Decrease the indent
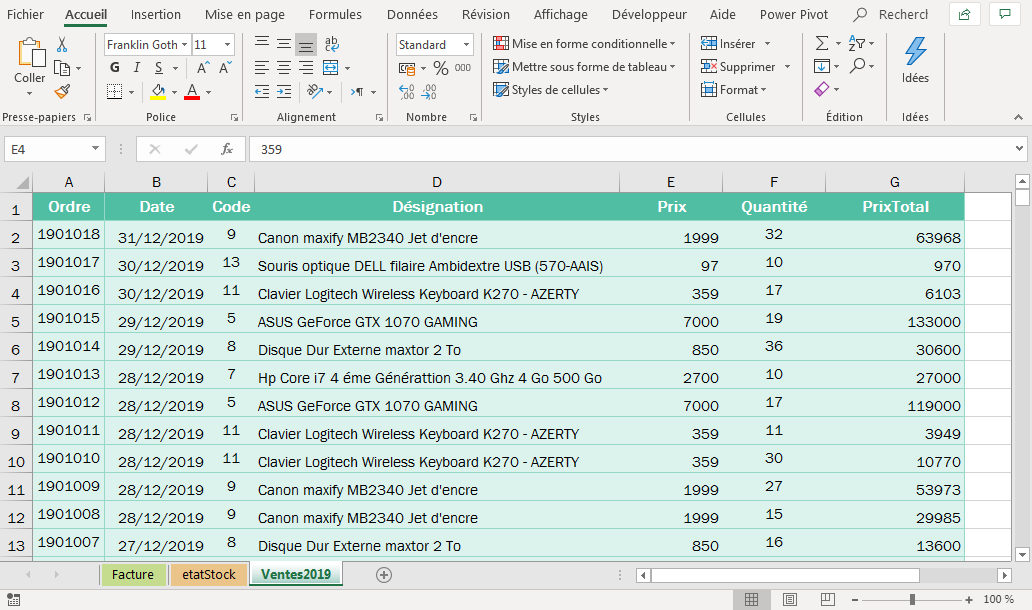1032x610 pixels. (262, 91)
